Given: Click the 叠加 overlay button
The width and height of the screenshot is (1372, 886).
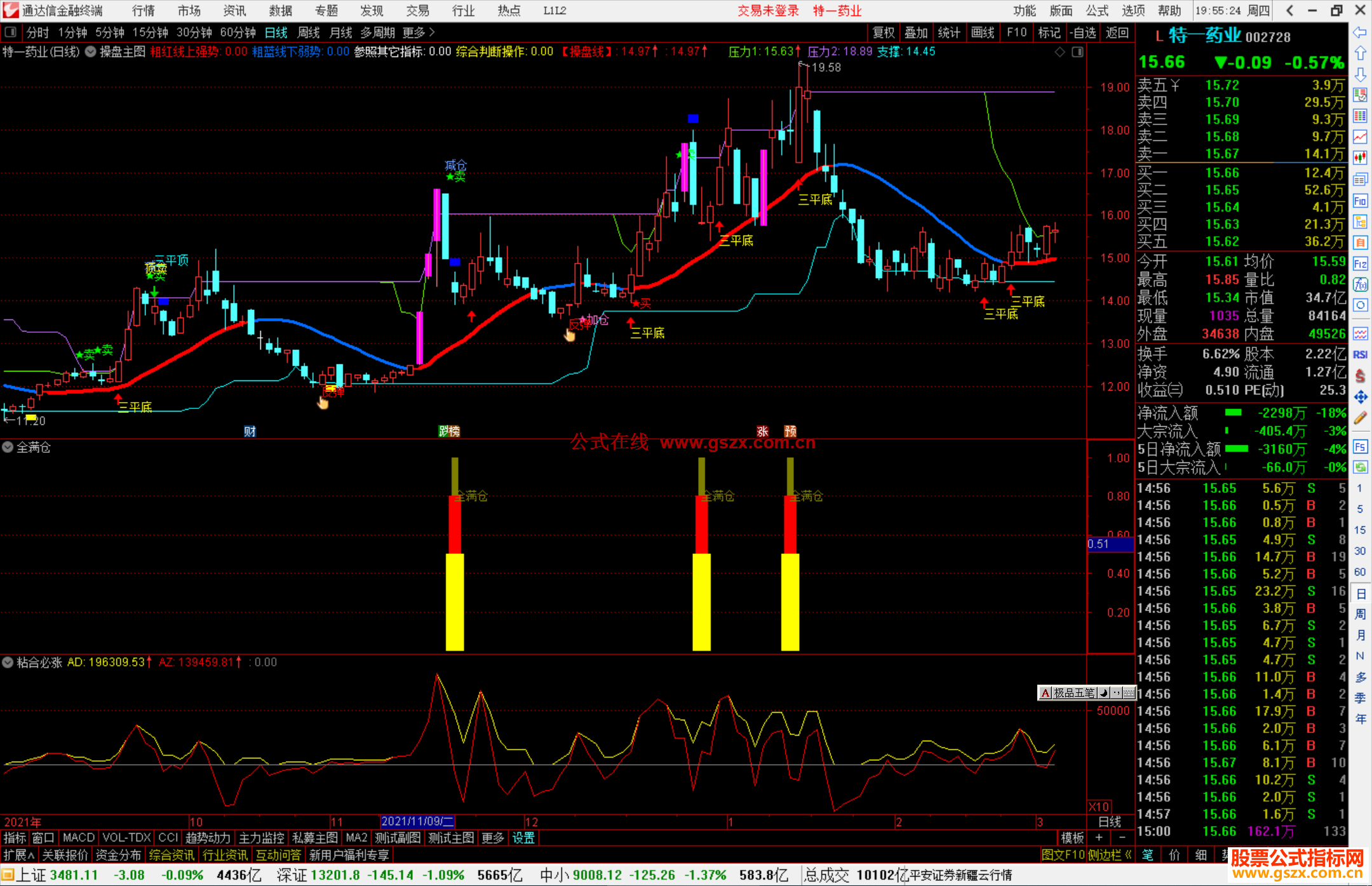Looking at the screenshot, I should tap(917, 32).
